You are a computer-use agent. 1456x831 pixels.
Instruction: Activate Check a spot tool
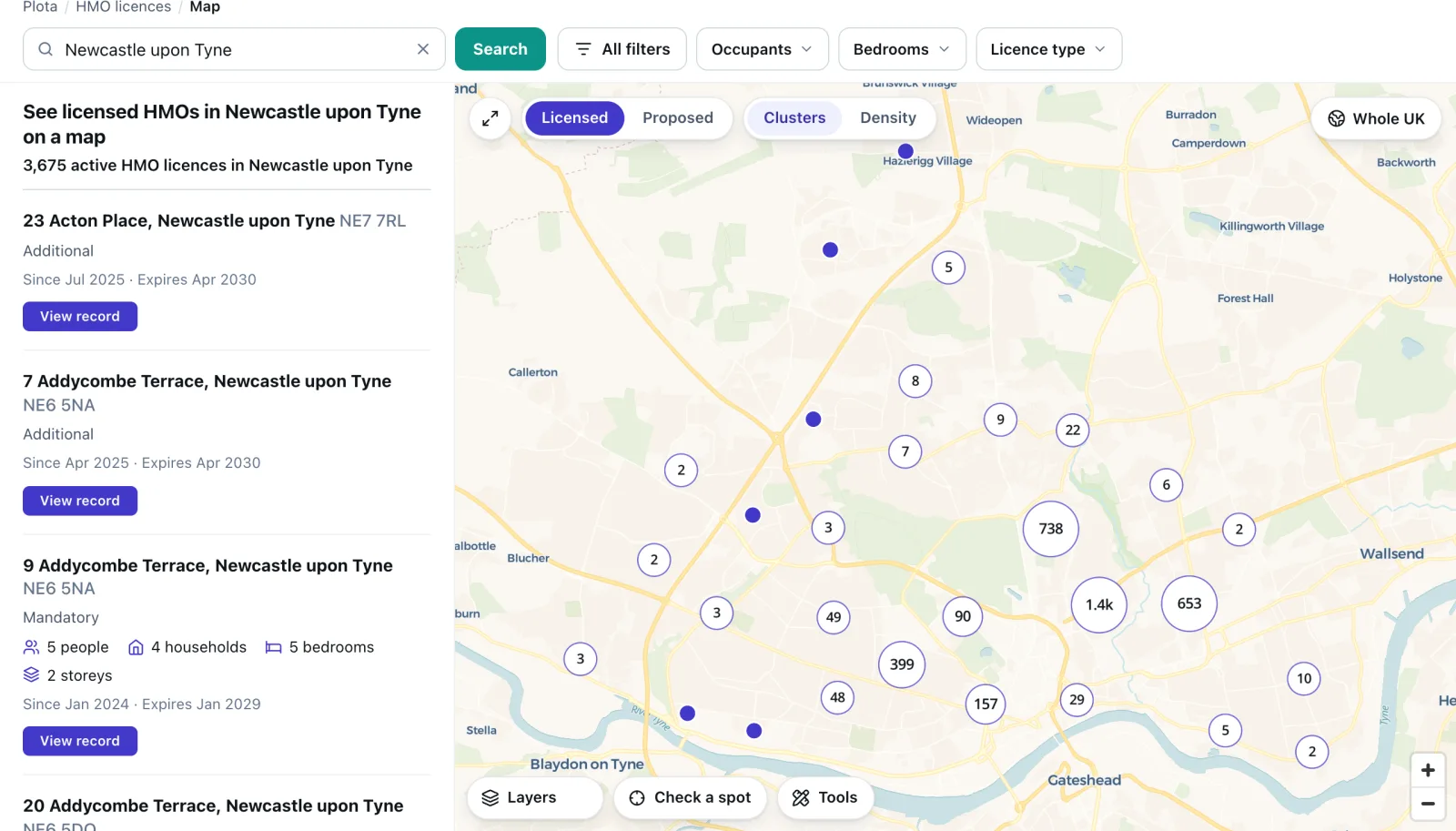690,797
